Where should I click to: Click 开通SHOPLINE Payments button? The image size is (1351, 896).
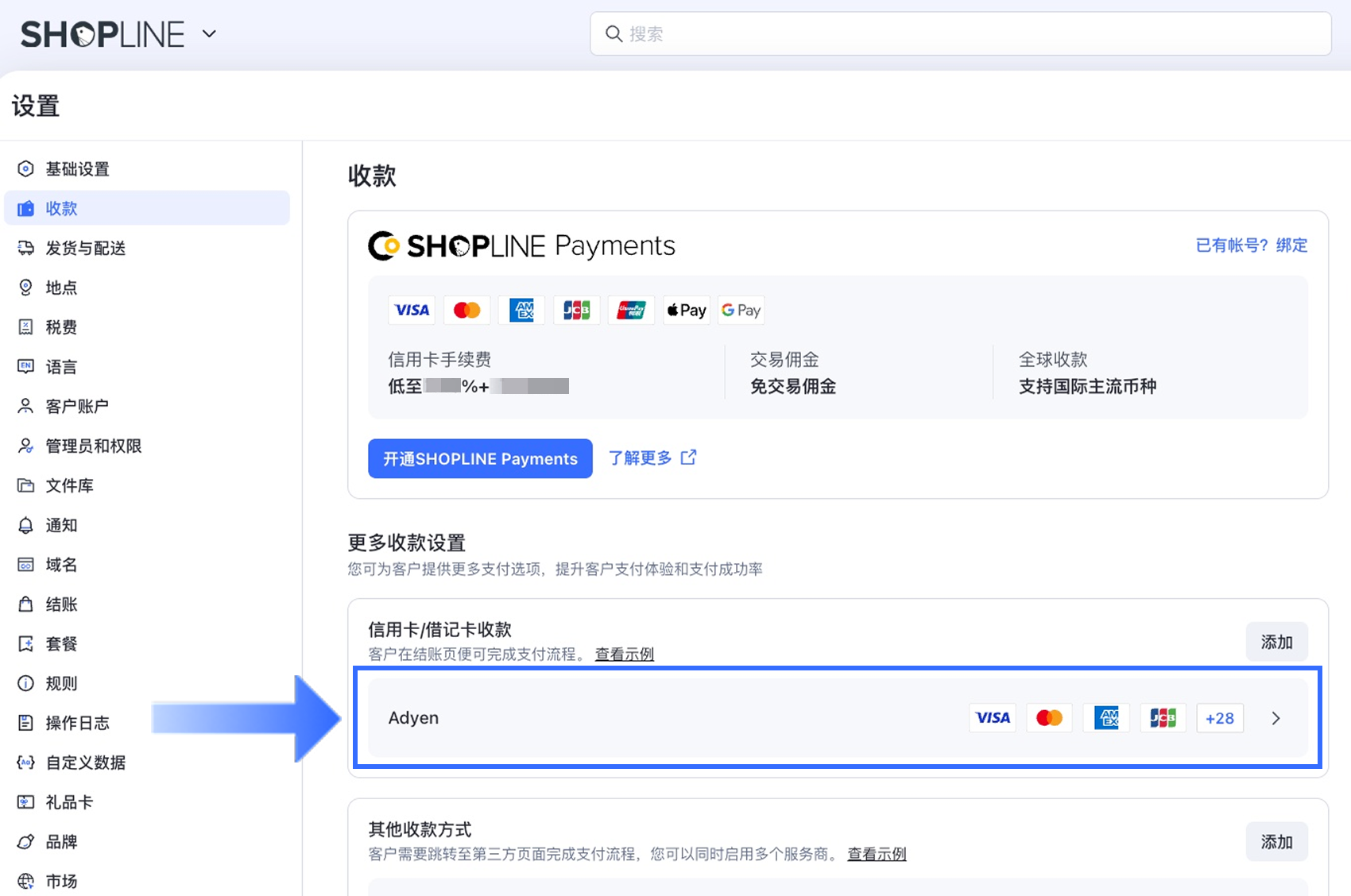[x=480, y=458]
